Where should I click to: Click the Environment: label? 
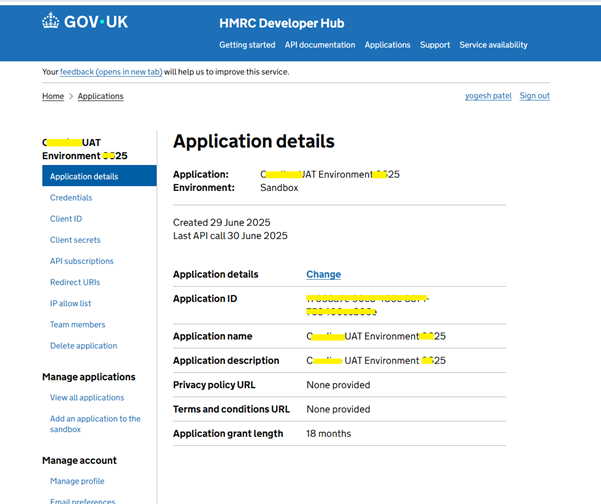(204, 188)
